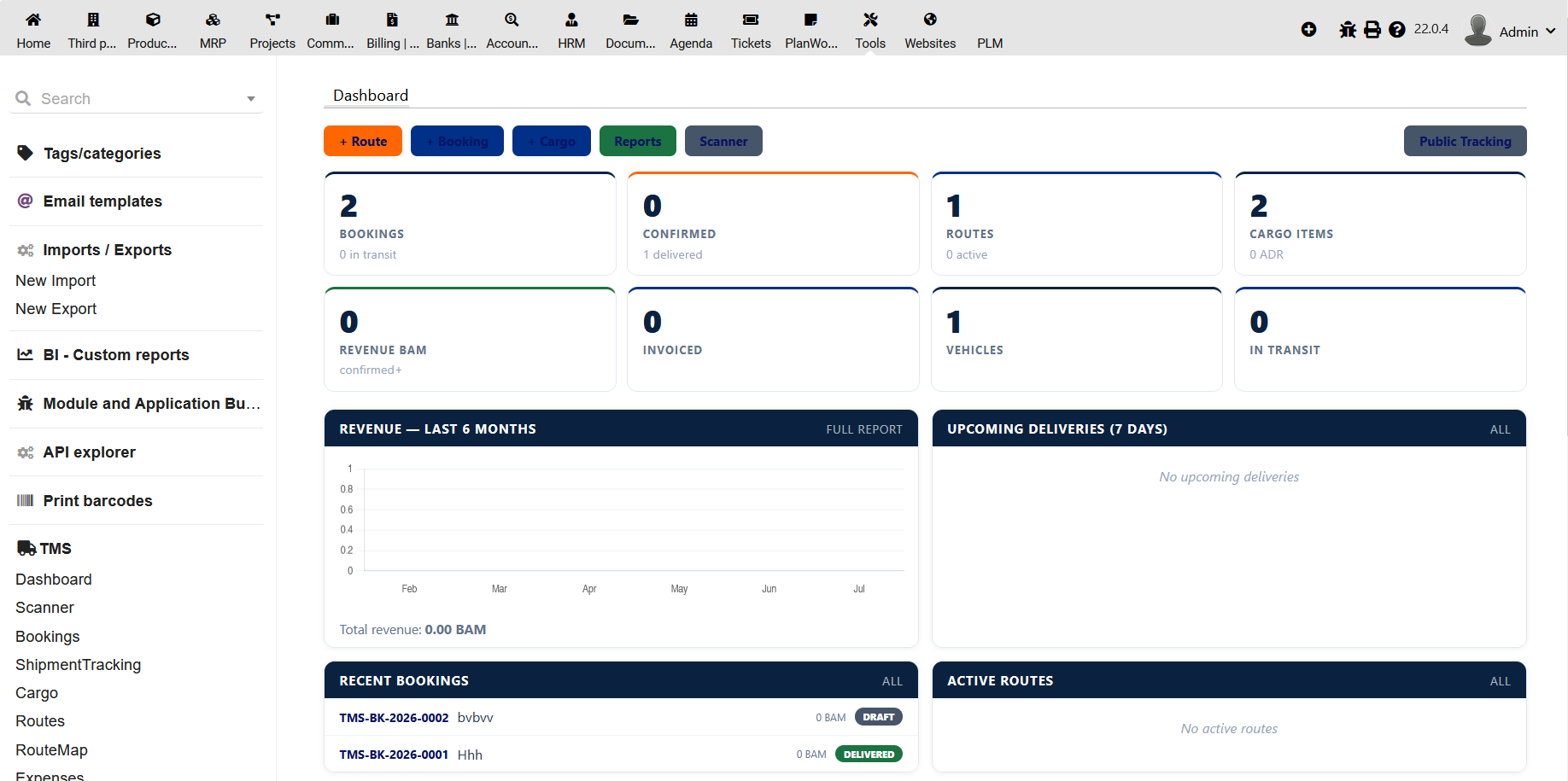The width and height of the screenshot is (1568, 781).
Task: Open BI - Custom reports
Action: coord(116,355)
